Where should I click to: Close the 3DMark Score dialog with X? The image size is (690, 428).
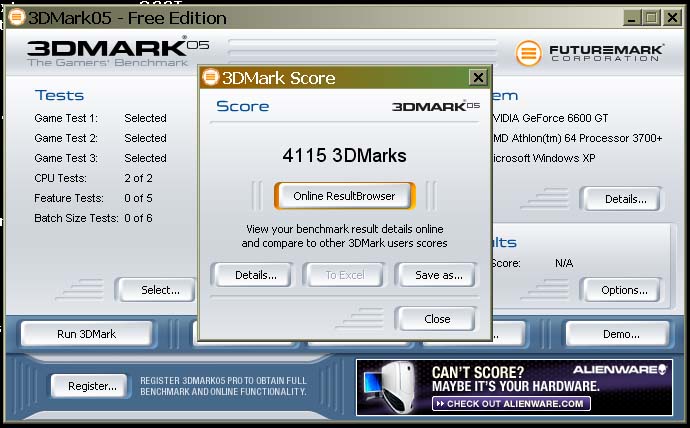(478, 78)
